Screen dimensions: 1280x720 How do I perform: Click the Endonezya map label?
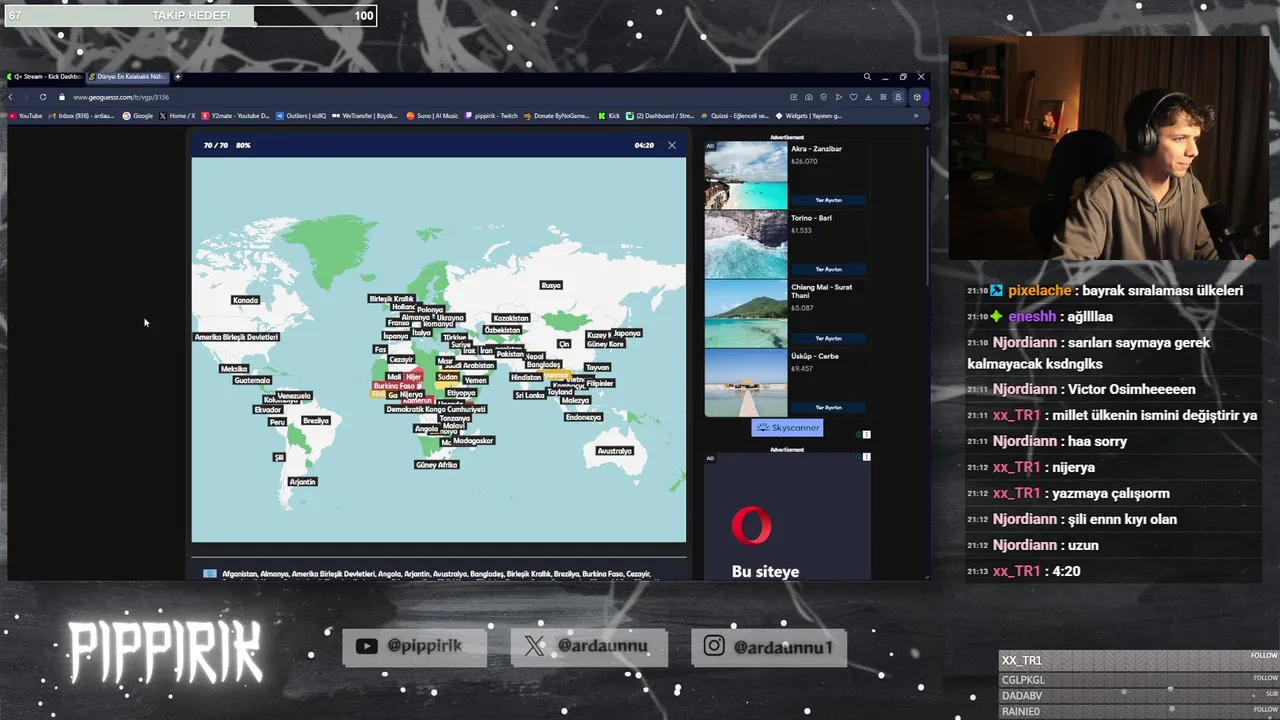[x=583, y=417]
